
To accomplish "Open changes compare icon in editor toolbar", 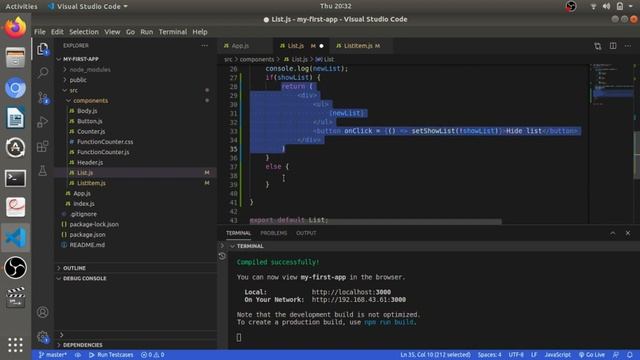I will [x=598, y=46].
